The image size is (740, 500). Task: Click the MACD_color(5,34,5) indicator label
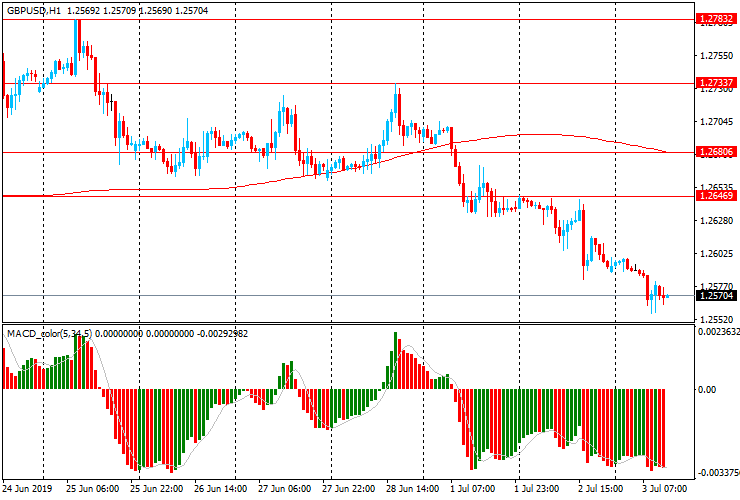pos(50,334)
